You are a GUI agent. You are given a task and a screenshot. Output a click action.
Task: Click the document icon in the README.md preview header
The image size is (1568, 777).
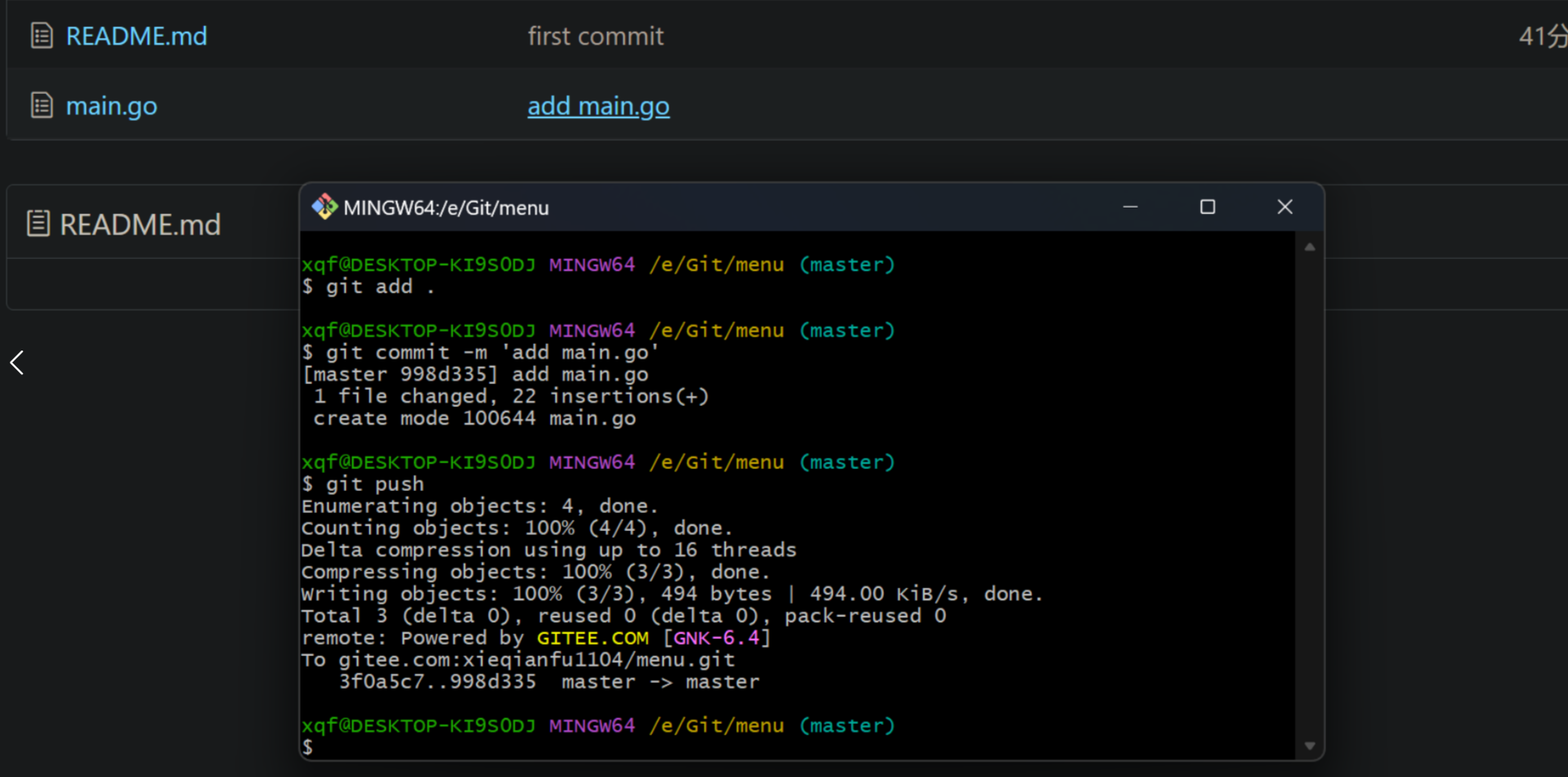[x=38, y=224]
